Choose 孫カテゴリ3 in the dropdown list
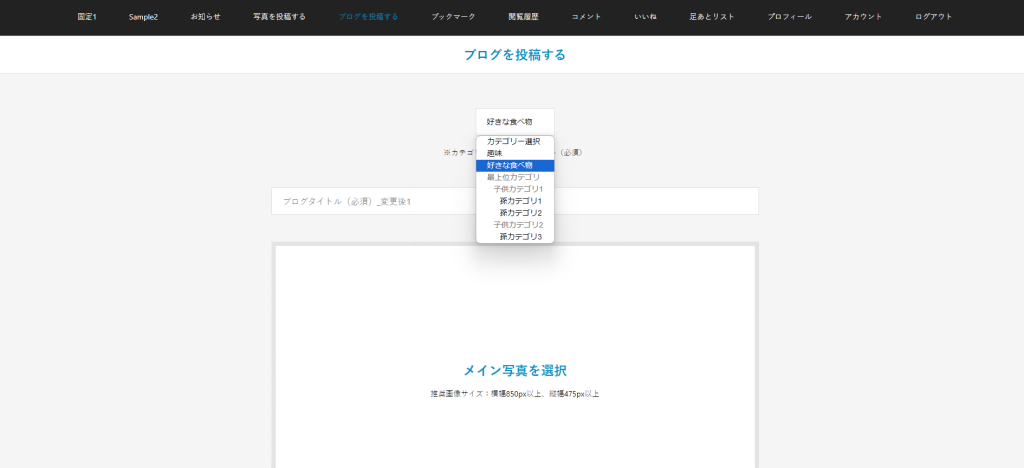 click(x=520, y=237)
